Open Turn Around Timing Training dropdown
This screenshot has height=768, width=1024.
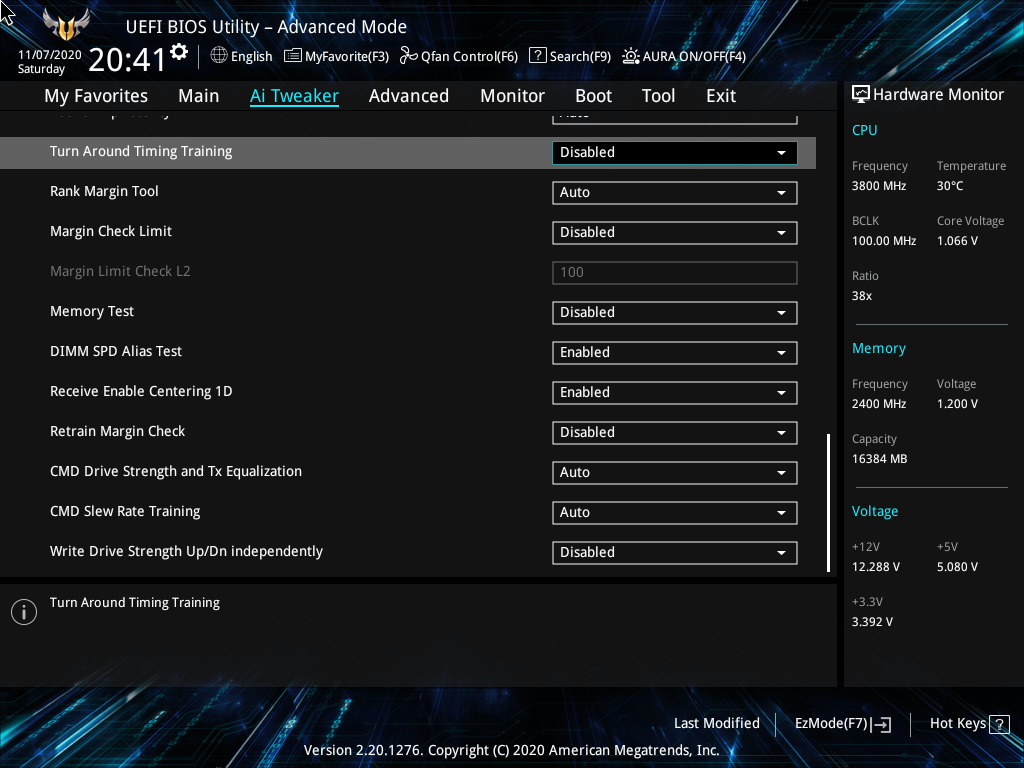pos(675,152)
